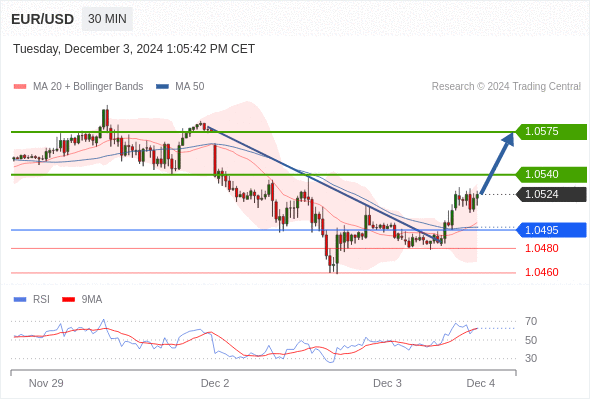Screen dimensions: 590x400
Task: Select the 30 MIN timeframe badge
Action: coord(107,19)
